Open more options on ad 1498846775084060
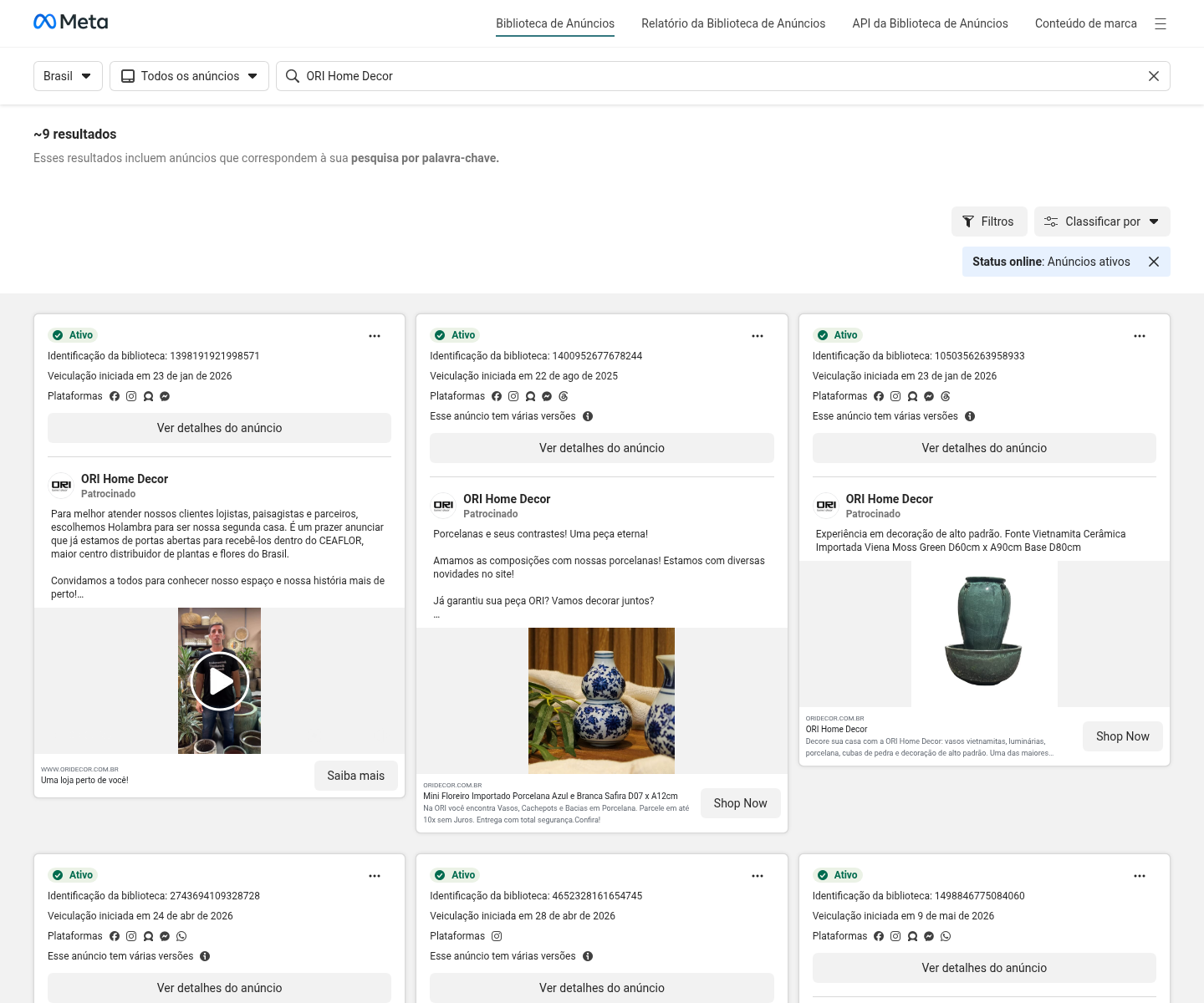Screen dimensions: 1204x1003 coord(1140,876)
